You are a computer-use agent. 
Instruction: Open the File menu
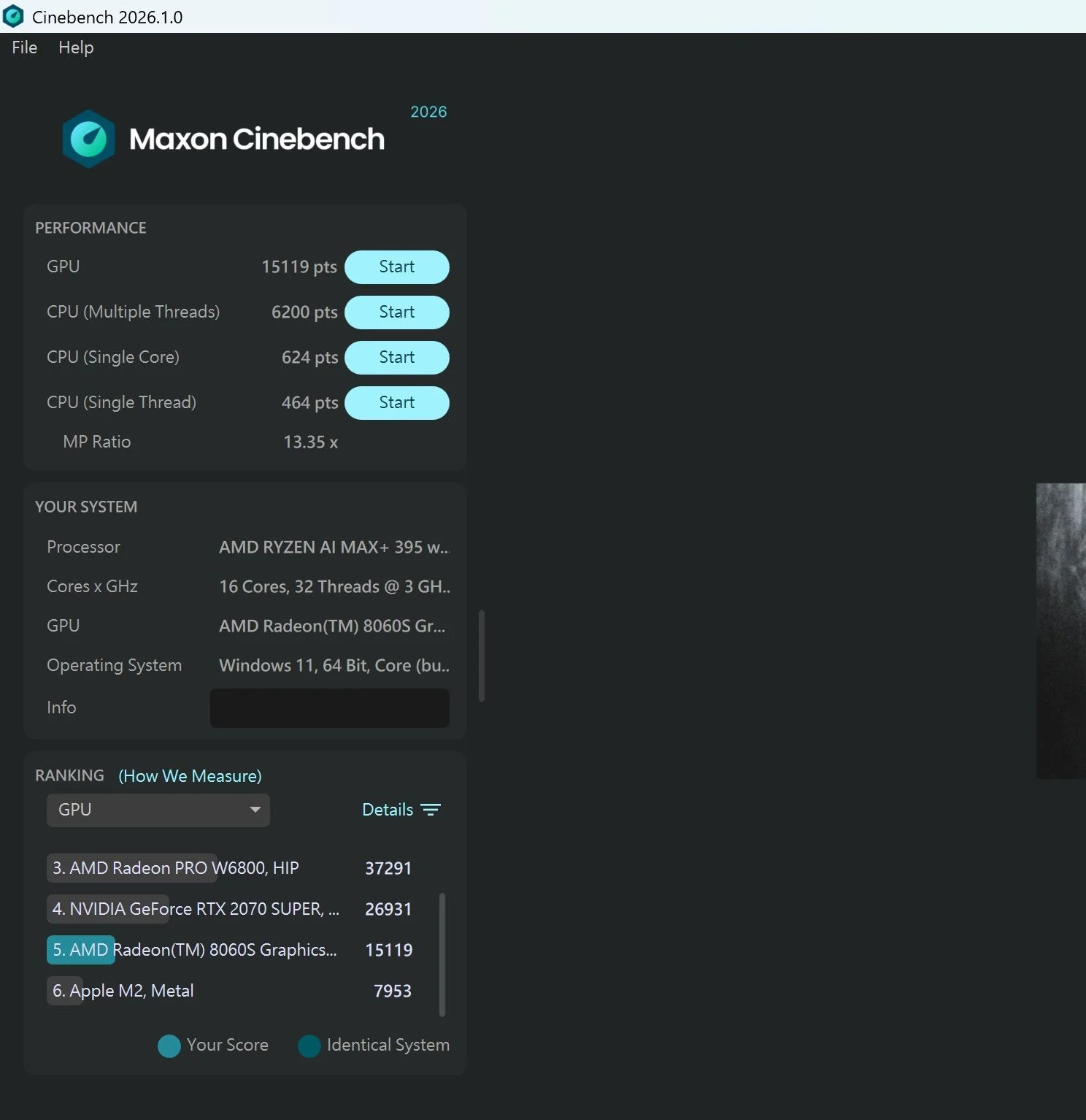(24, 47)
